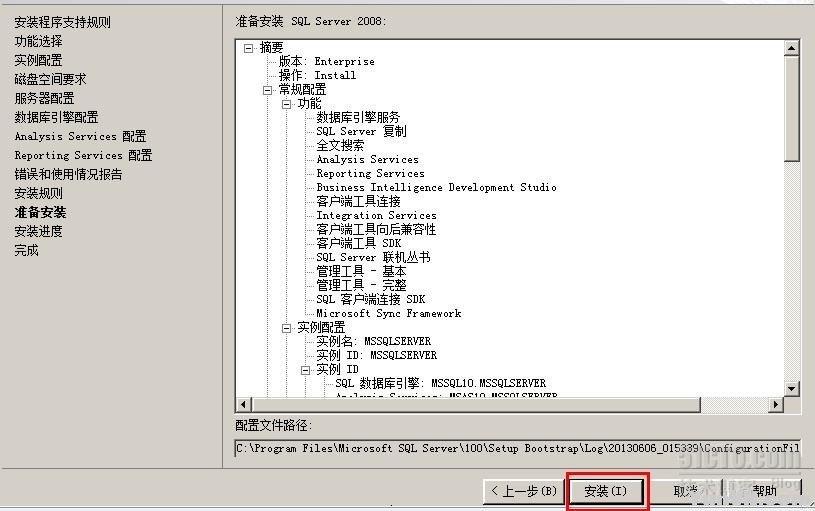This screenshot has height=511, width=815.
Task: Select 功能选择 step in sidebar
Action: 38,41
